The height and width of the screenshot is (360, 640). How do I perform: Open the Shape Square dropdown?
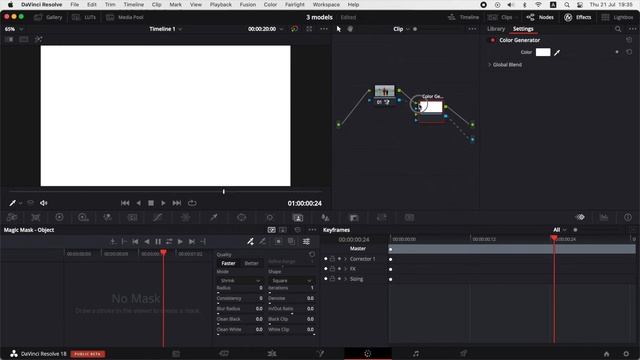(291, 280)
